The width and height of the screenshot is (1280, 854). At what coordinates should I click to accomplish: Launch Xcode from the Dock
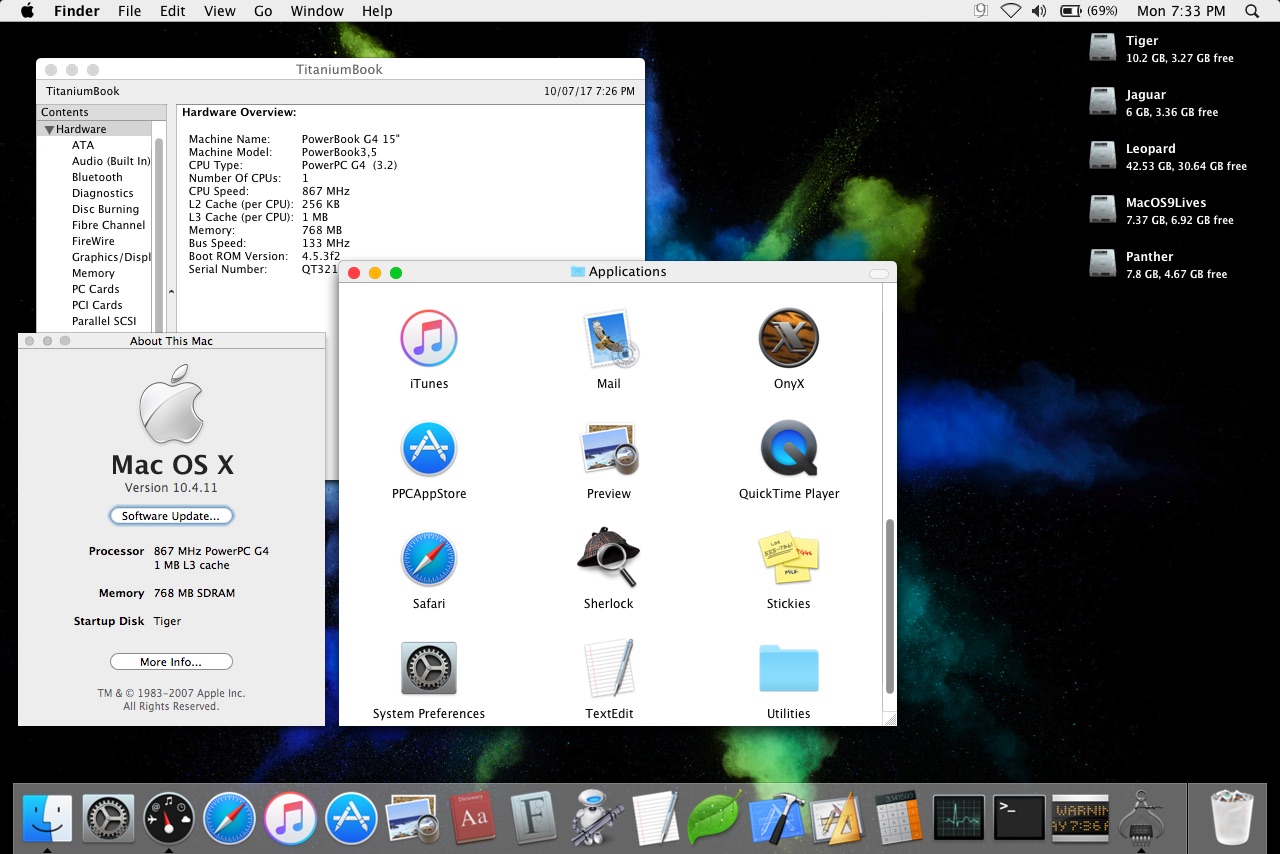tap(777, 818)
